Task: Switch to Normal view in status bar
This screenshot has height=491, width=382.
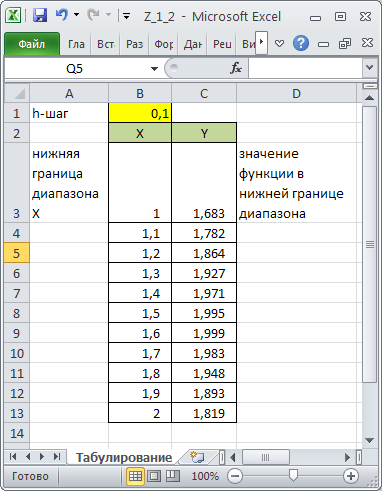Action: click(135, 476)
